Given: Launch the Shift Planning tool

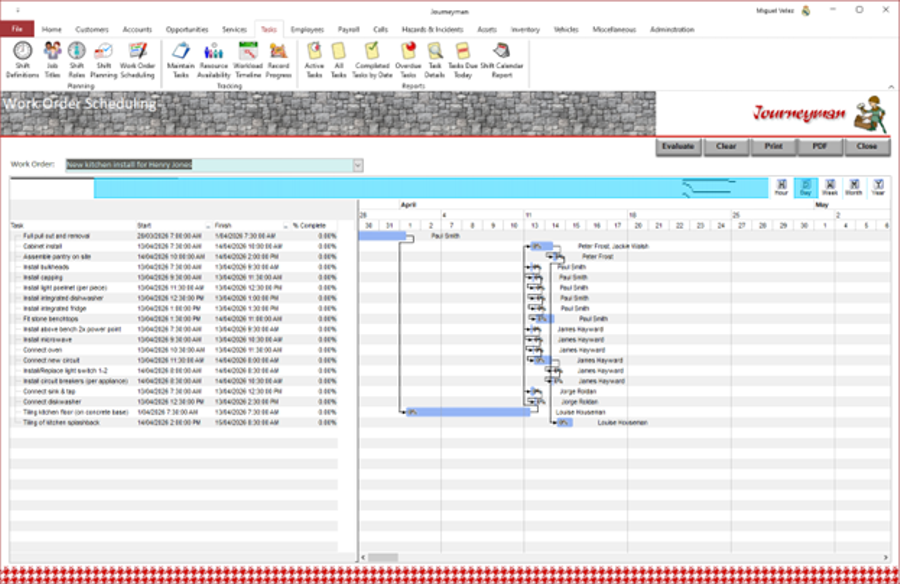Looking at the screenshot, I should (x=103, y=60).
